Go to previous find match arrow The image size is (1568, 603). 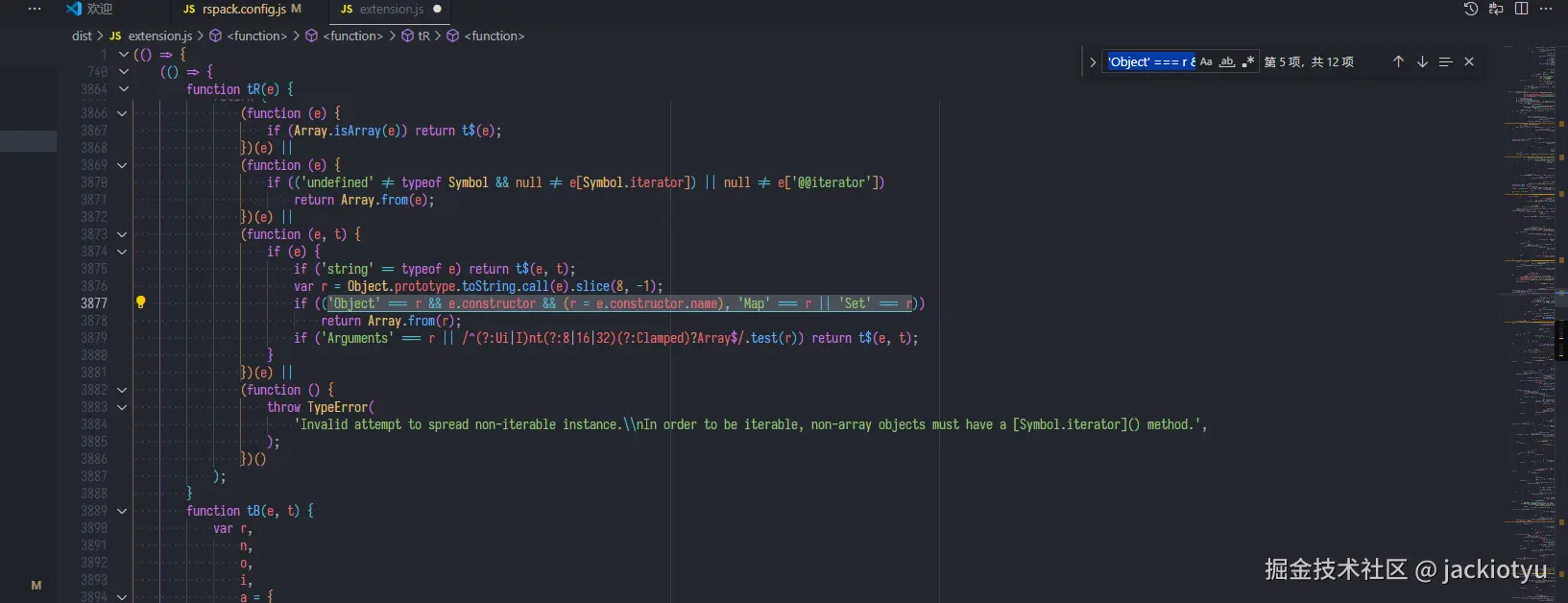[1398, 61]
